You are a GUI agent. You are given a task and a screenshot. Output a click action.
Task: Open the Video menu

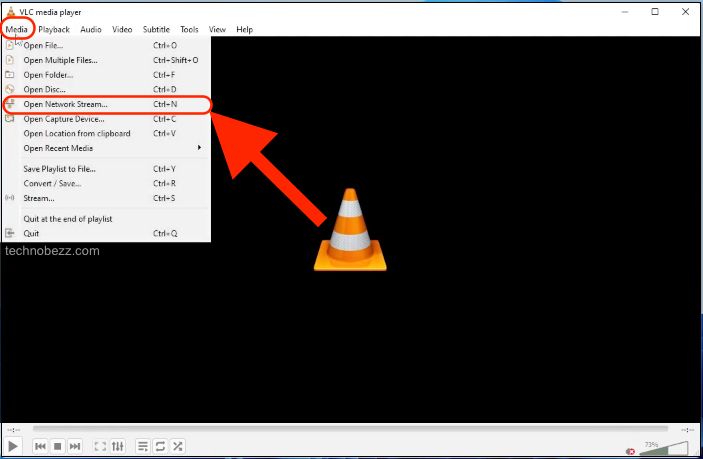pos(122,29)
